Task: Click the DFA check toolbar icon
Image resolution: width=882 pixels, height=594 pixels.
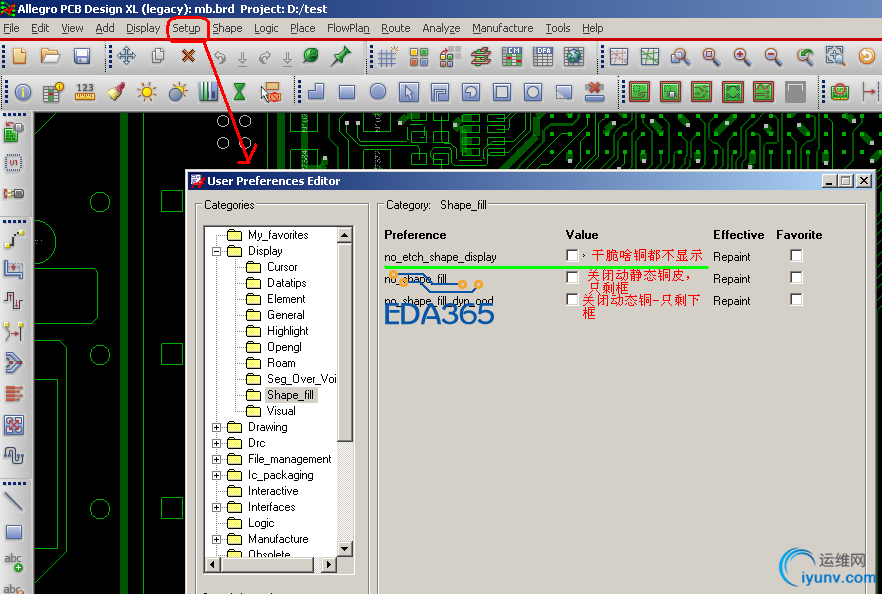Action: 543,57
